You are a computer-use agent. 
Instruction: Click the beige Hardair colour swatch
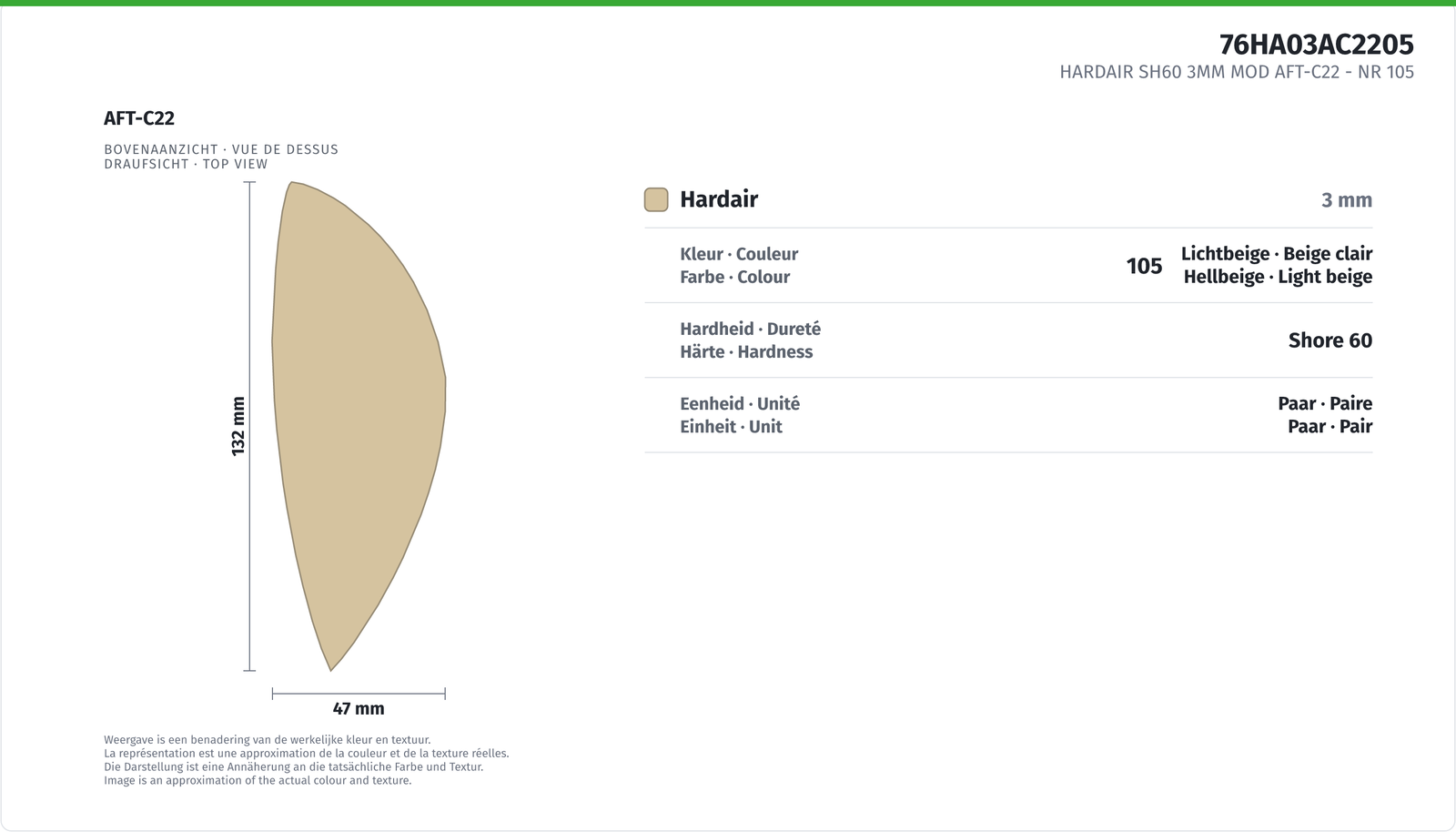pyautogui.click(x=656, y=199)
